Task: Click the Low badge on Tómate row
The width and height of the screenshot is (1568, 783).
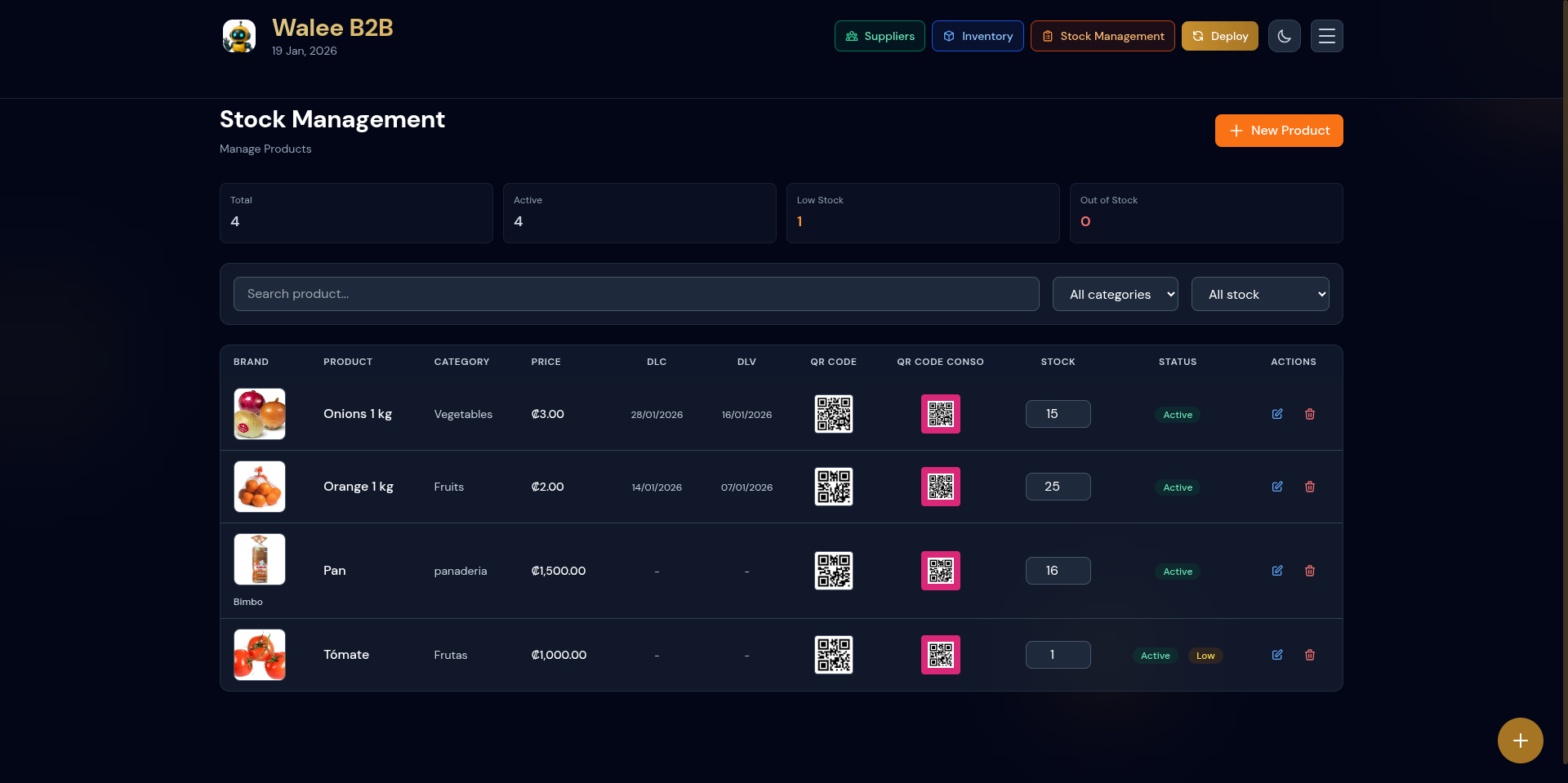Action: (x=1205, y=655)
